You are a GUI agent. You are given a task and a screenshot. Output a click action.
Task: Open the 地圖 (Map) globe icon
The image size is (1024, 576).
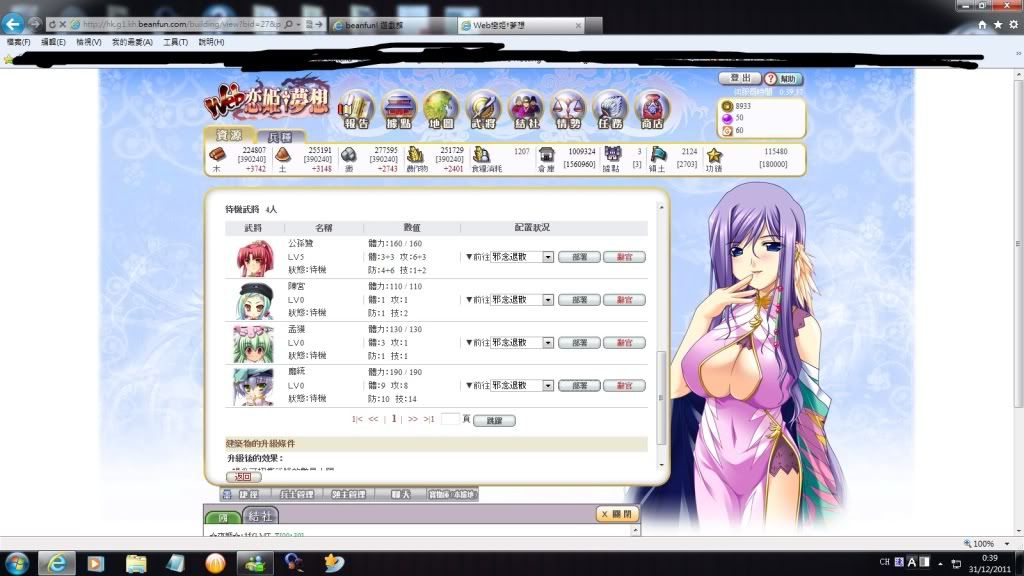(x=441, y=108)
